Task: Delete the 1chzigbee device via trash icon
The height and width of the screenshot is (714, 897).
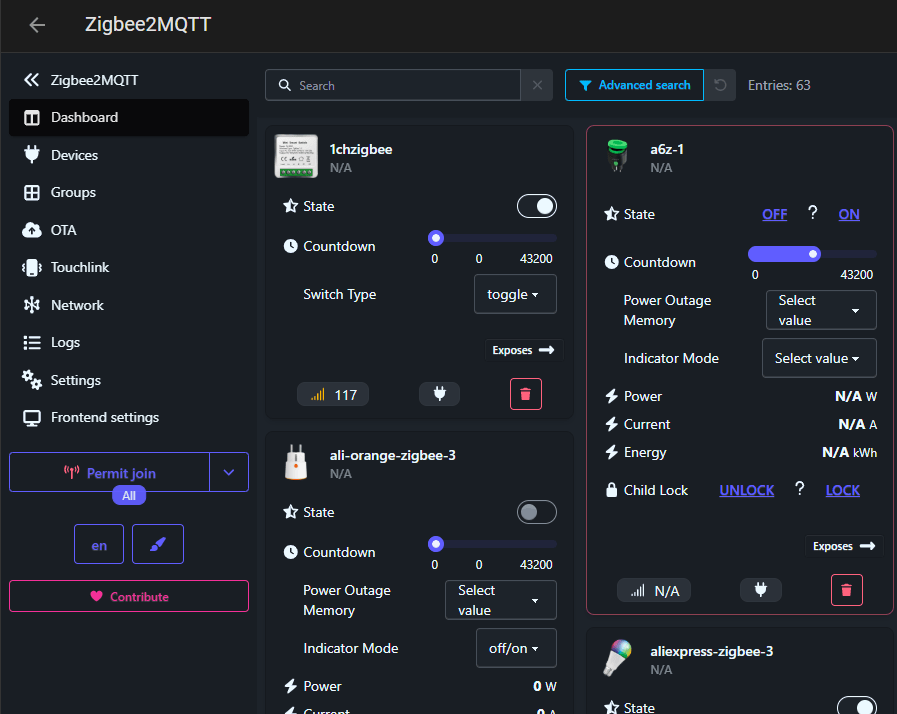Action: (x=526, y=394)
